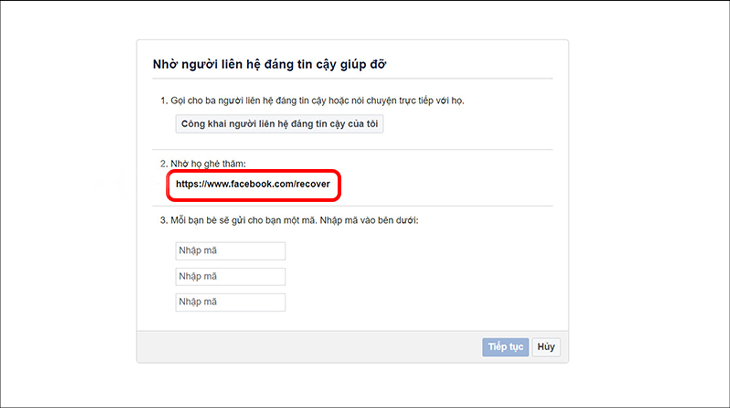
Task: Open the https://www.facebook.com/recover link
Action: tap(253, 184)
